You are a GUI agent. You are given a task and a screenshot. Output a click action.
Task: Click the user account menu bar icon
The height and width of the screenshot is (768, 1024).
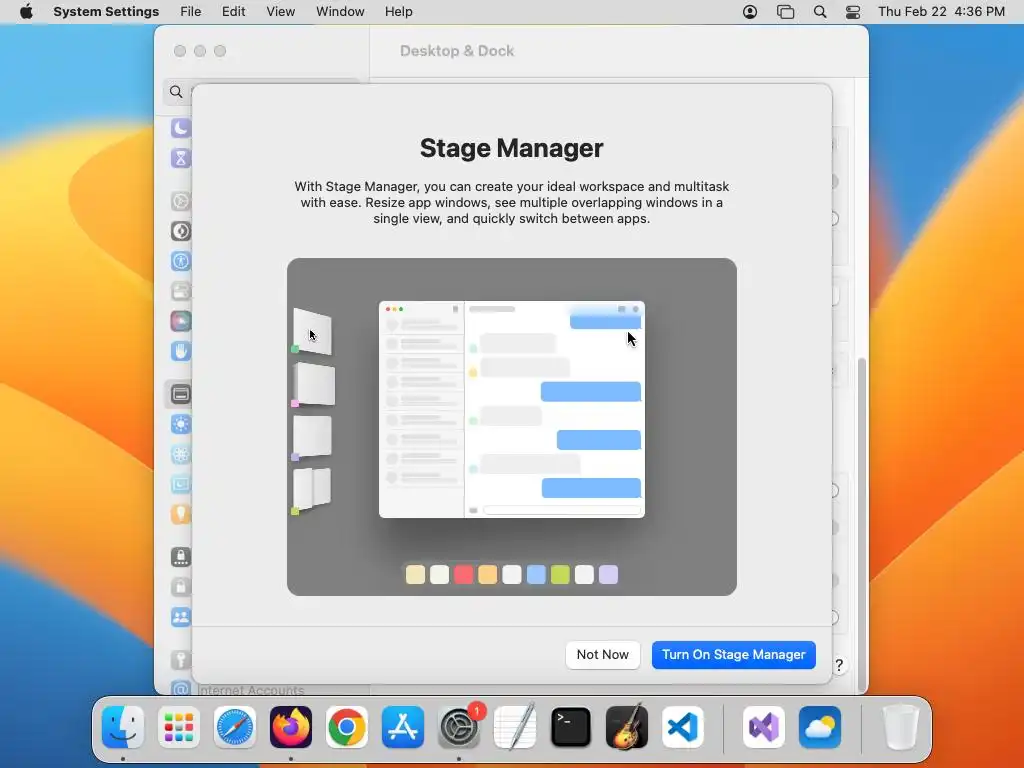point(750,12)
